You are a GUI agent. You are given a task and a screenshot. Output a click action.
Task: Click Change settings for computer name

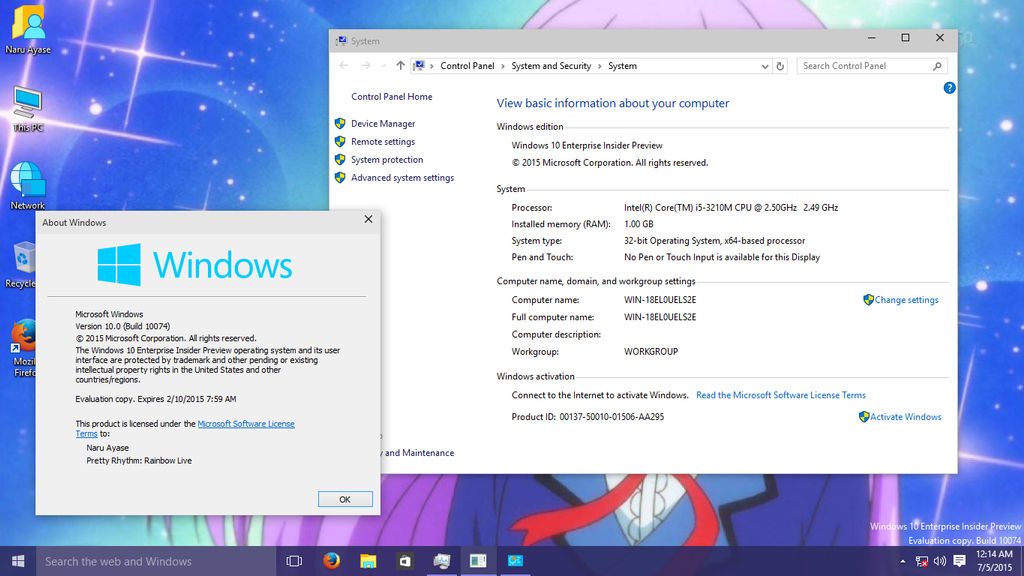point(906,300)
